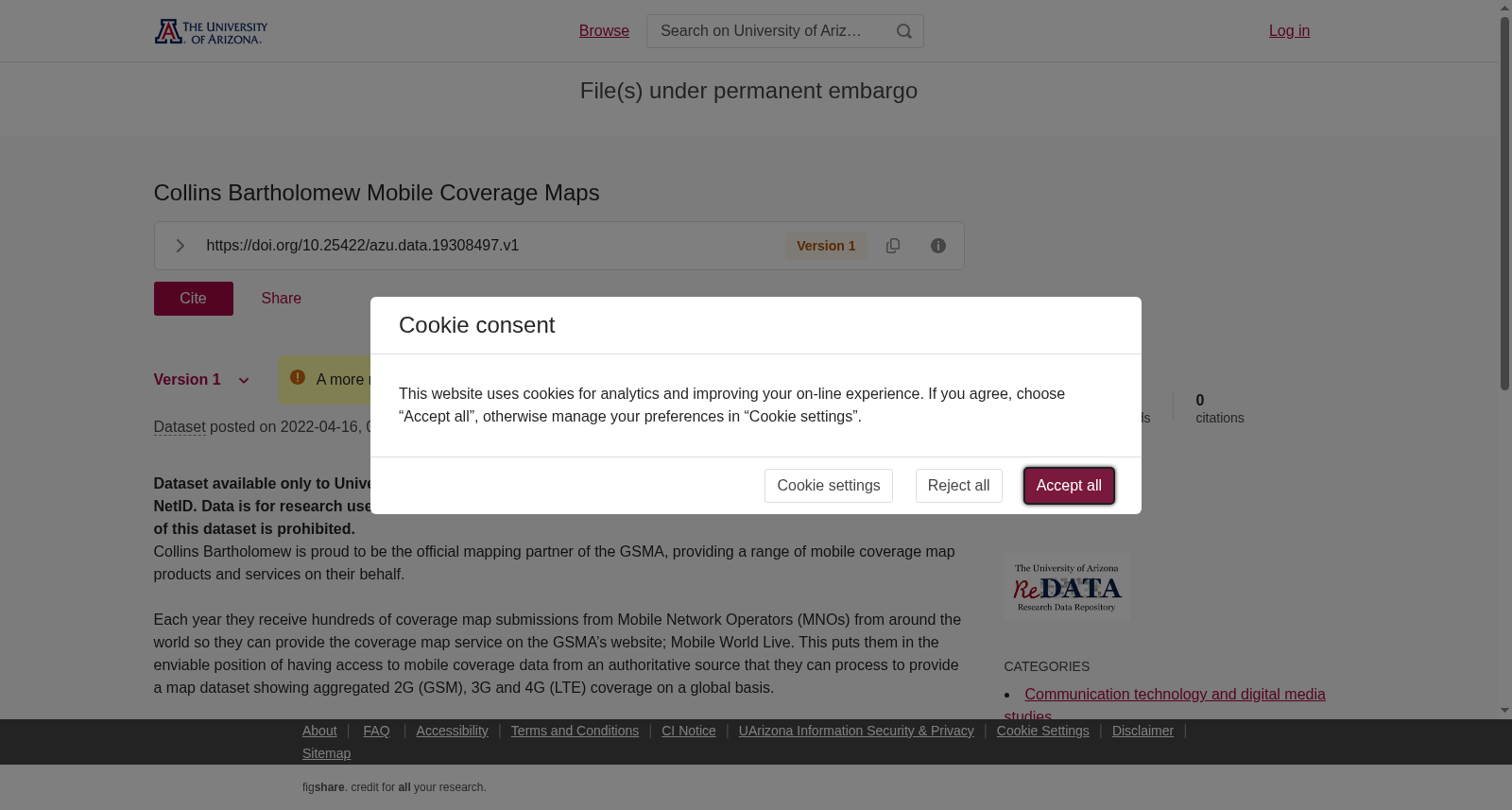Click the scrollbar down arrow
This screenshot has width=1512, height=810.
pos(1504,711)
